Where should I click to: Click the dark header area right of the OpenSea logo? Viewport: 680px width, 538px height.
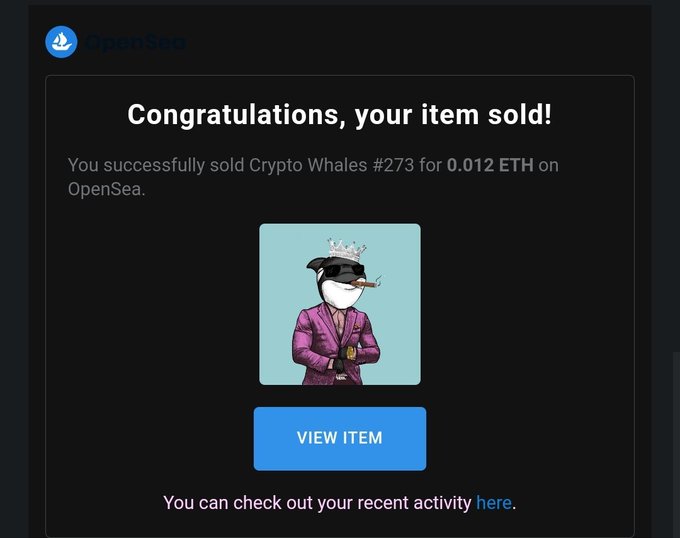click(x=412, y=42)
